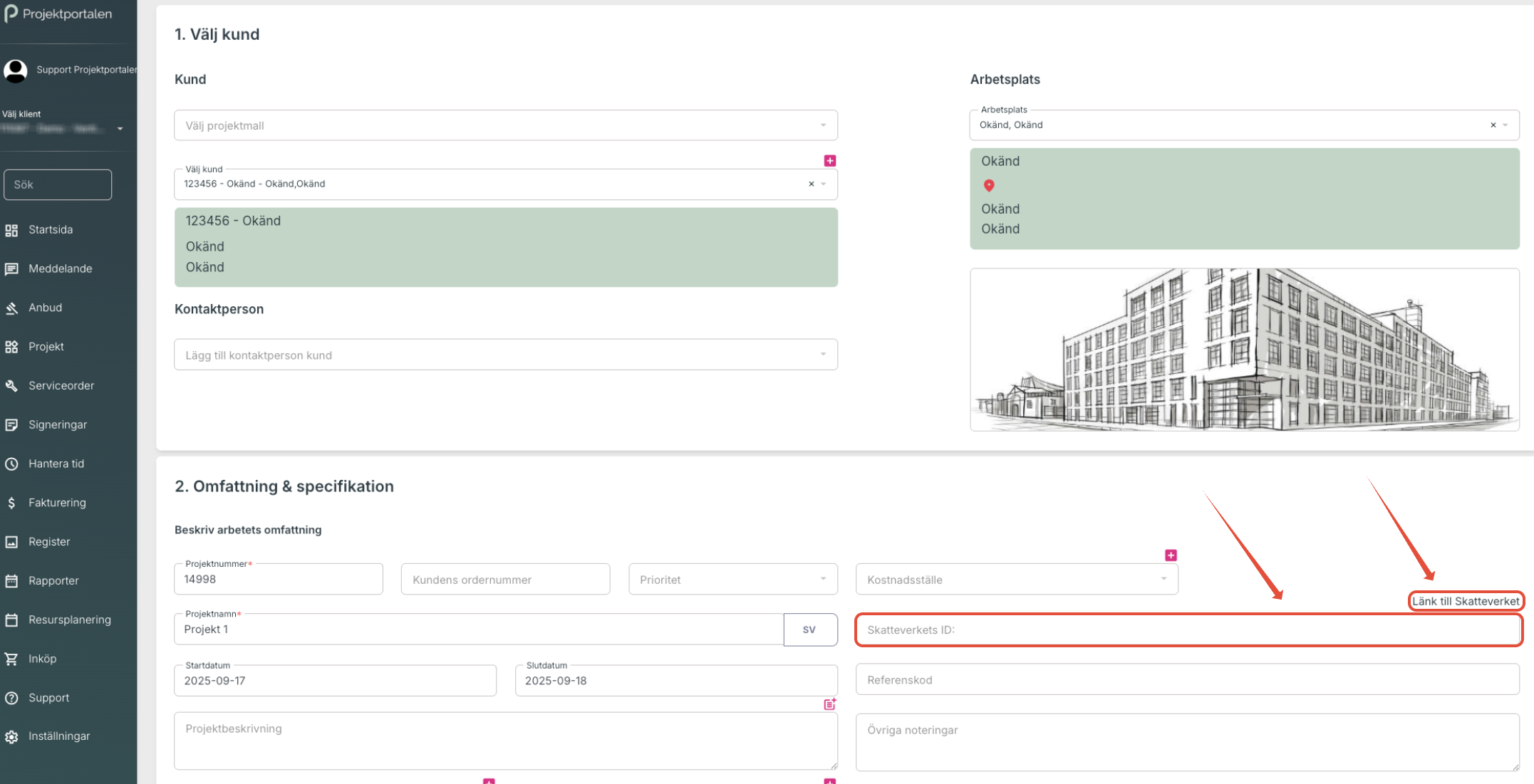This screenshot has width=1534, height=784.
Task: Click the pink plus icon above Välj kund
Action: point(829,161)
